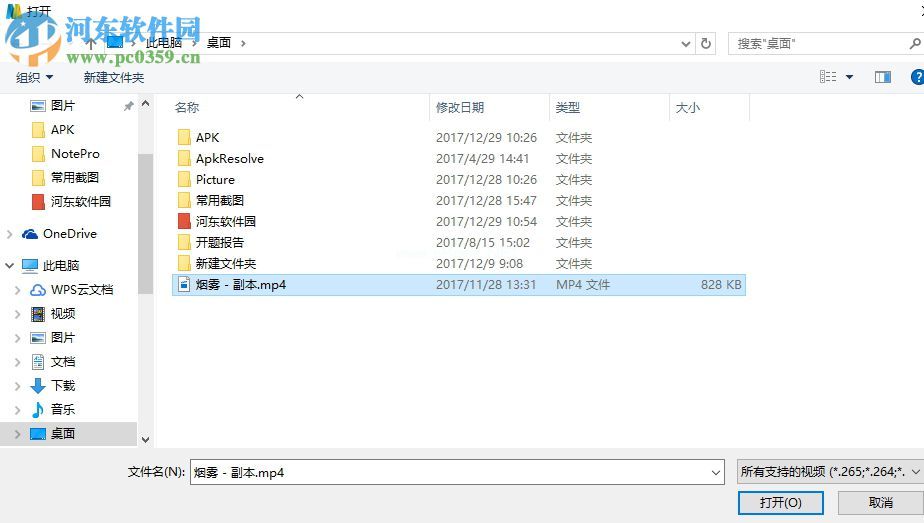Select the 新建文件夹 folder in list
The width and height of the screenshot is (924, 523).
click(x=226, y=264)
